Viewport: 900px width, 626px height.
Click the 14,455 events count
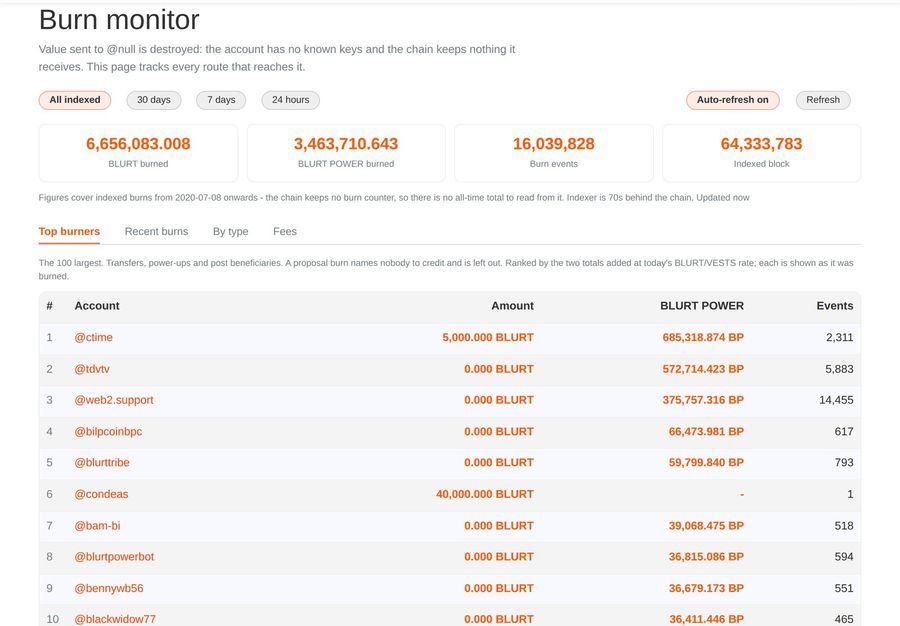(x=836, y=400)
